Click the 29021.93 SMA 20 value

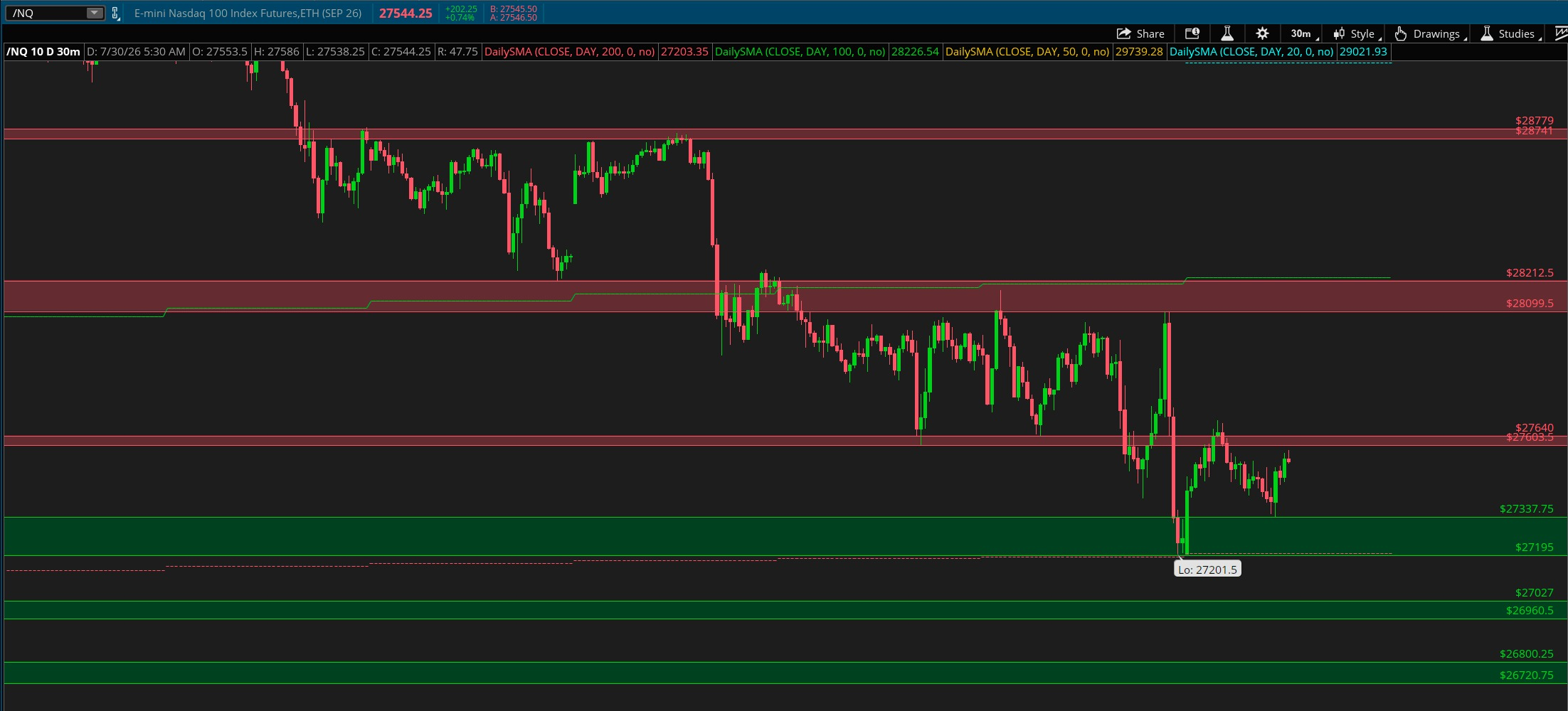tap(1363, 51)
